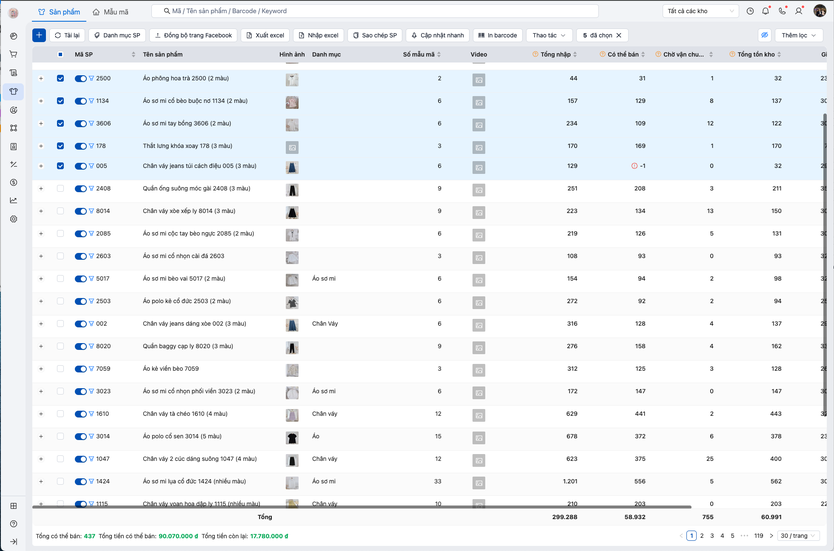Open the notifications bell icon
Viewport: 834px width, 551px height.
click(x=766, y=11)
